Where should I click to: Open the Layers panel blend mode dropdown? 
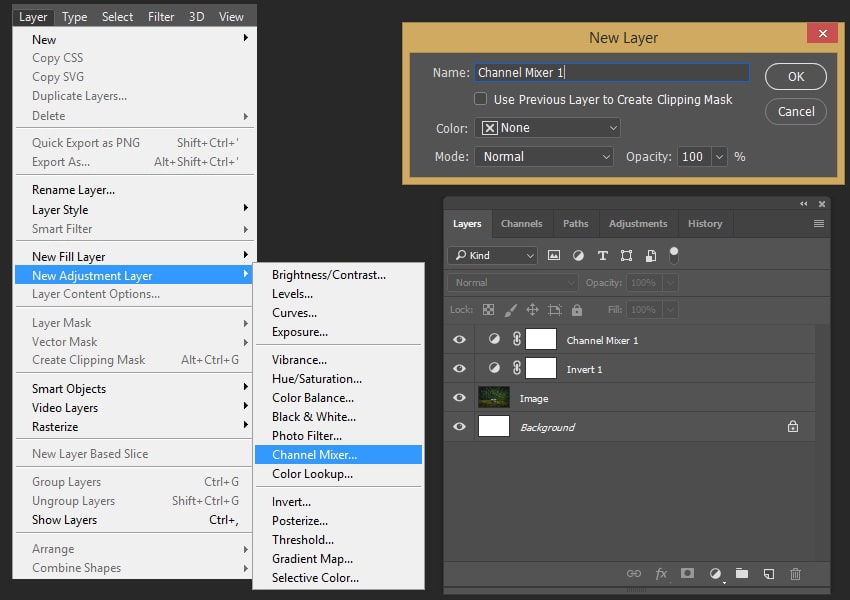click(512, 282)
